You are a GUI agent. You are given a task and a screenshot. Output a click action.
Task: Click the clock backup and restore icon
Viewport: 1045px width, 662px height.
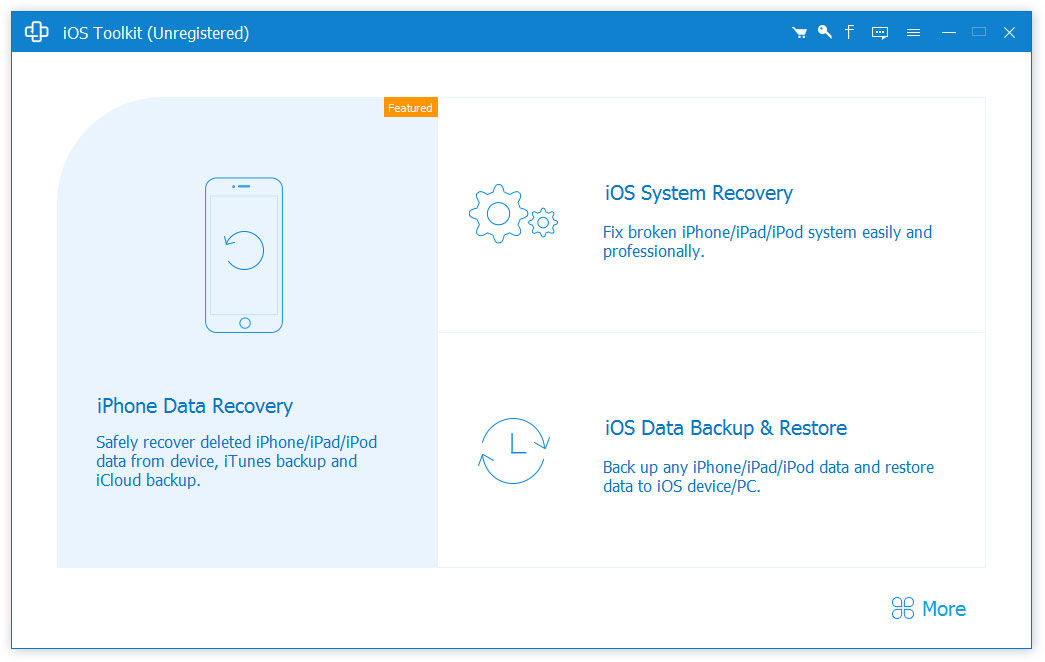click(513, 450)
